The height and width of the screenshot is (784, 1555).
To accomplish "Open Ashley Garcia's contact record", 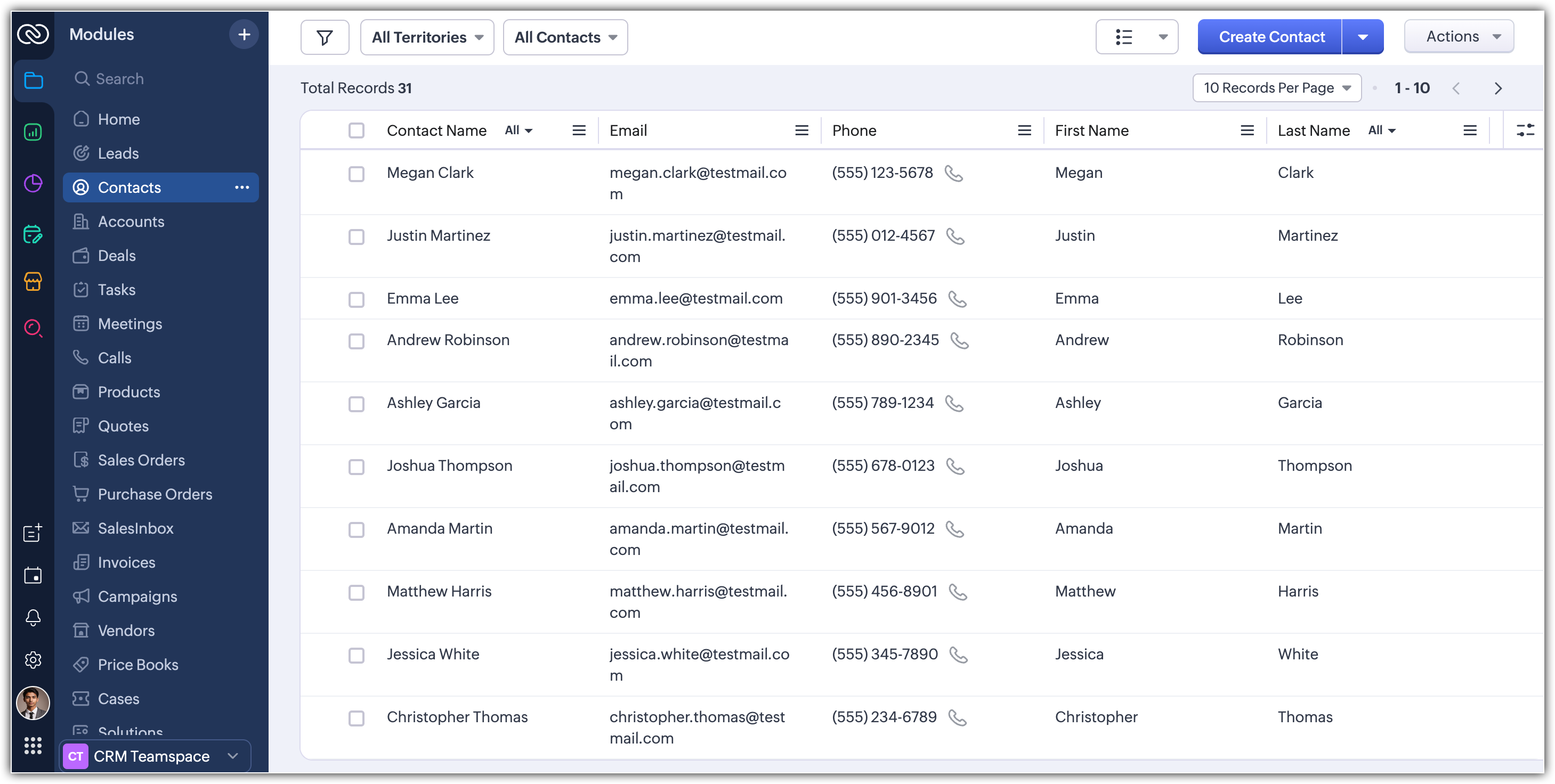I will pyautogui.click(x=433, y=403).
